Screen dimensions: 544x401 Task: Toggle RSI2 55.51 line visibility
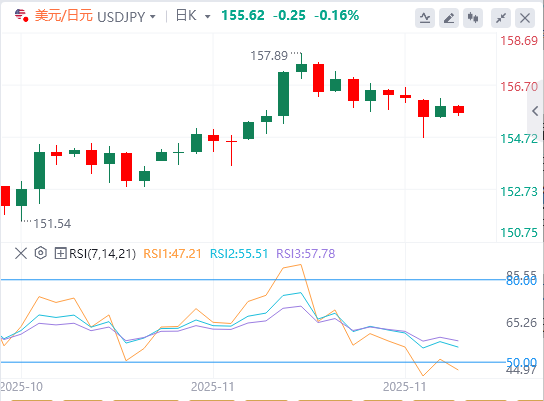click(x=239, y=254)
